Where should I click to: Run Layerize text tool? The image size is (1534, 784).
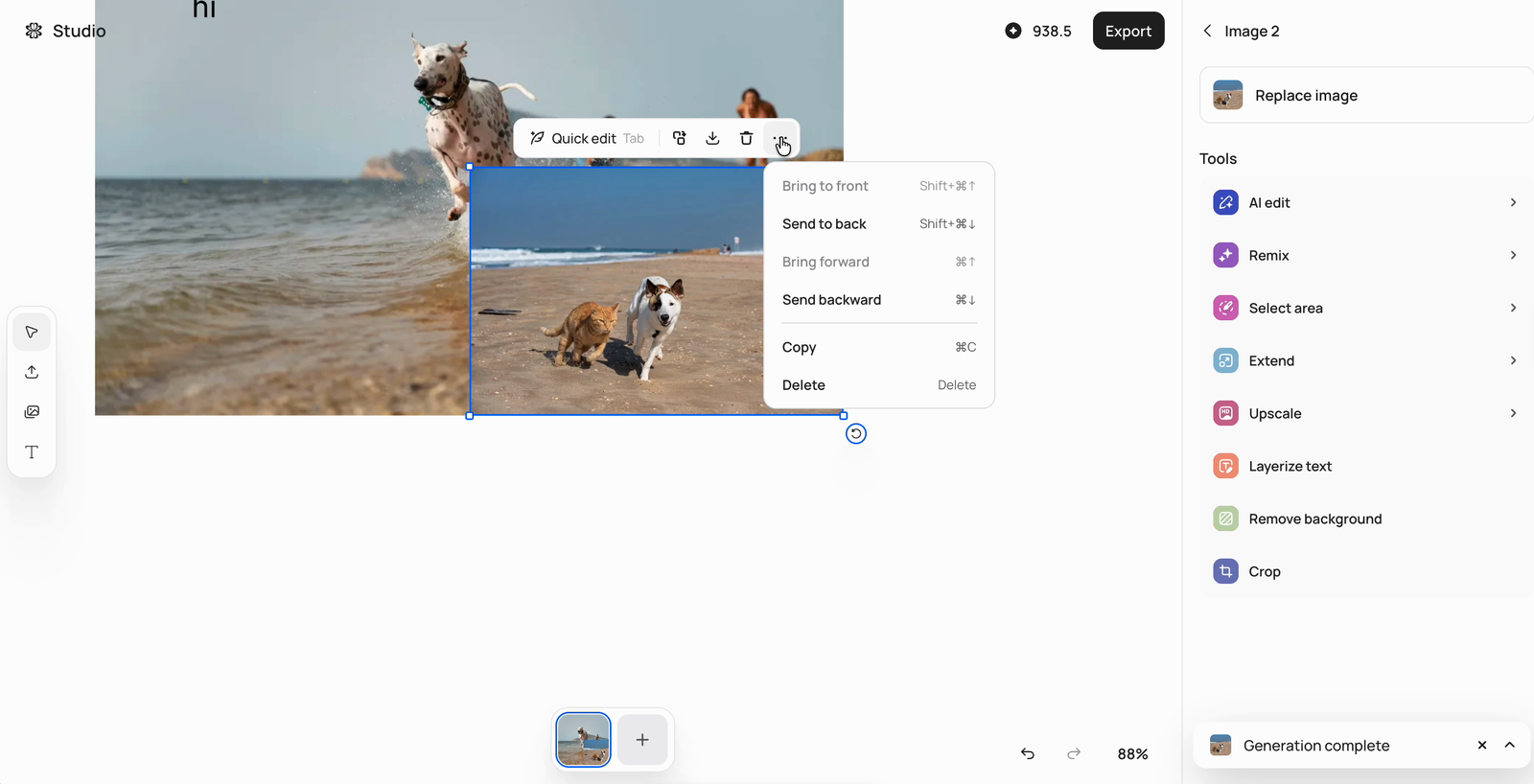click(1366, 467)
